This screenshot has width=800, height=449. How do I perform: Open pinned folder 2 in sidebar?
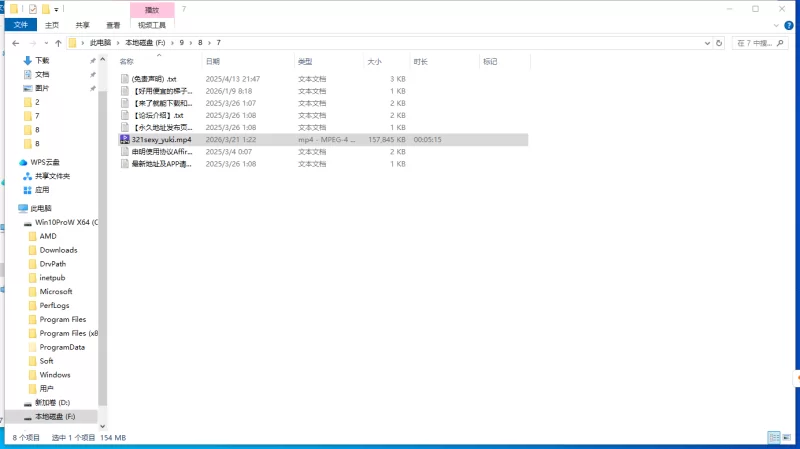coord(37,102)
